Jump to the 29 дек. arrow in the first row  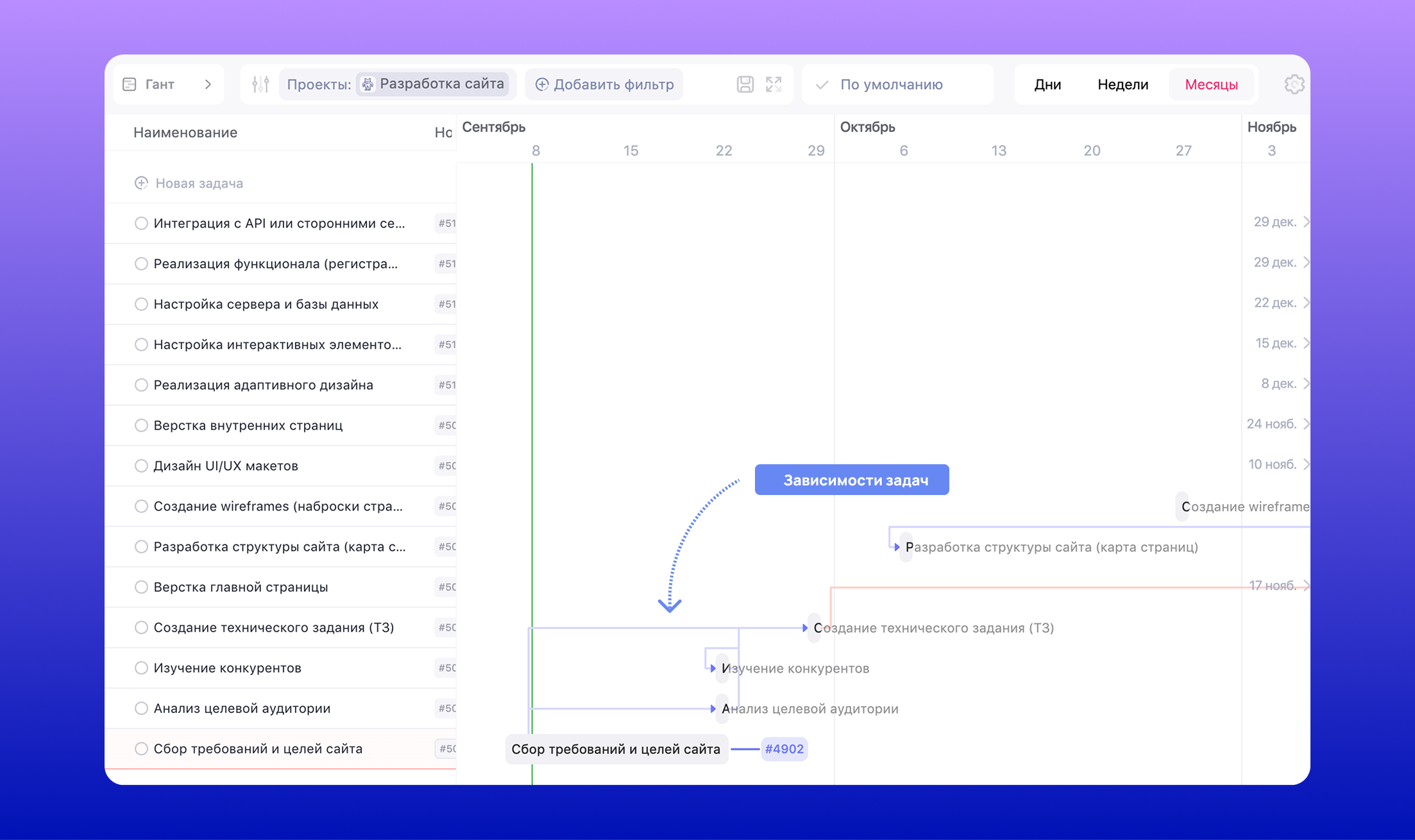1306,222
